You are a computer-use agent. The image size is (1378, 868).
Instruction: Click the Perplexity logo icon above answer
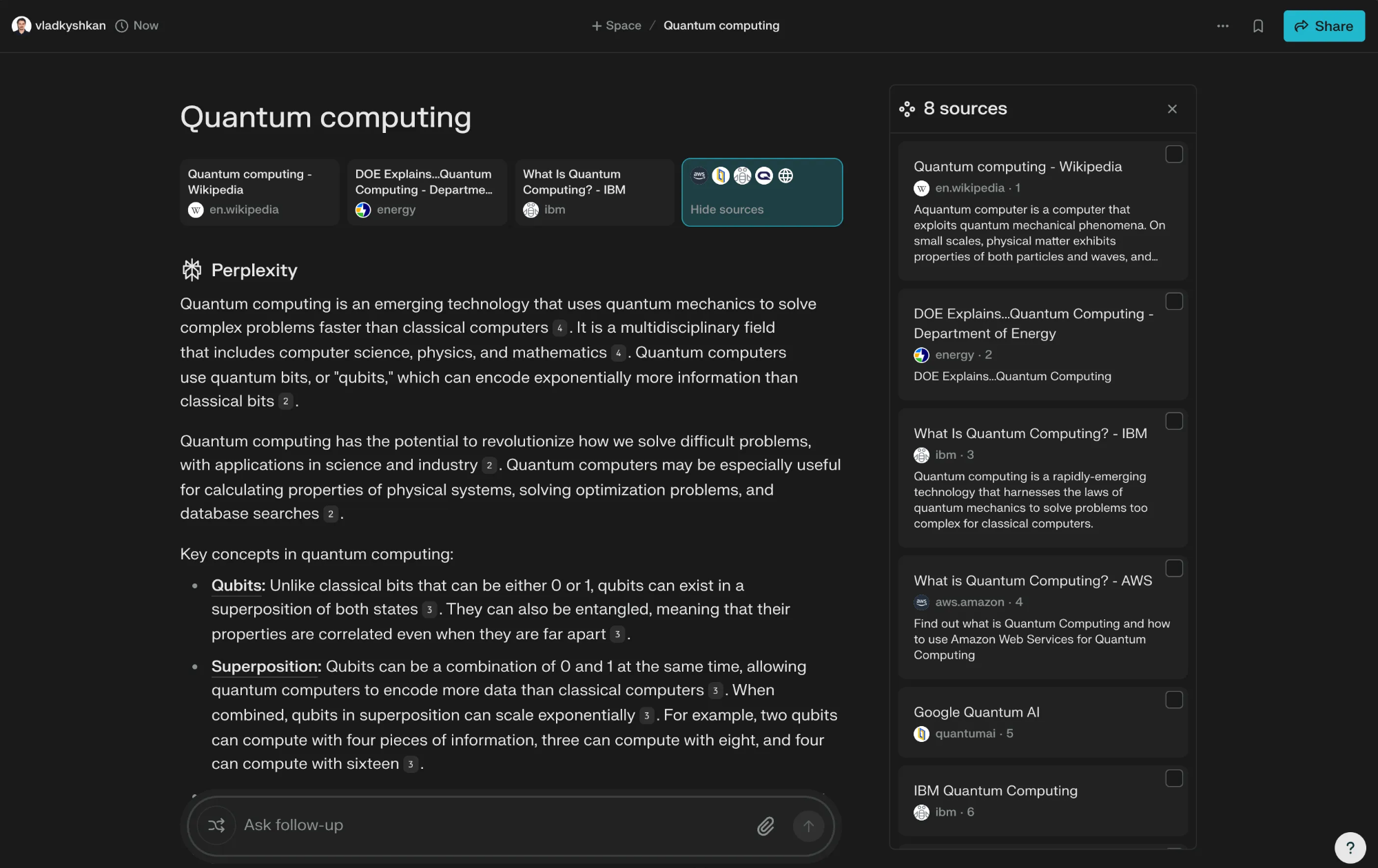(192, 270)
